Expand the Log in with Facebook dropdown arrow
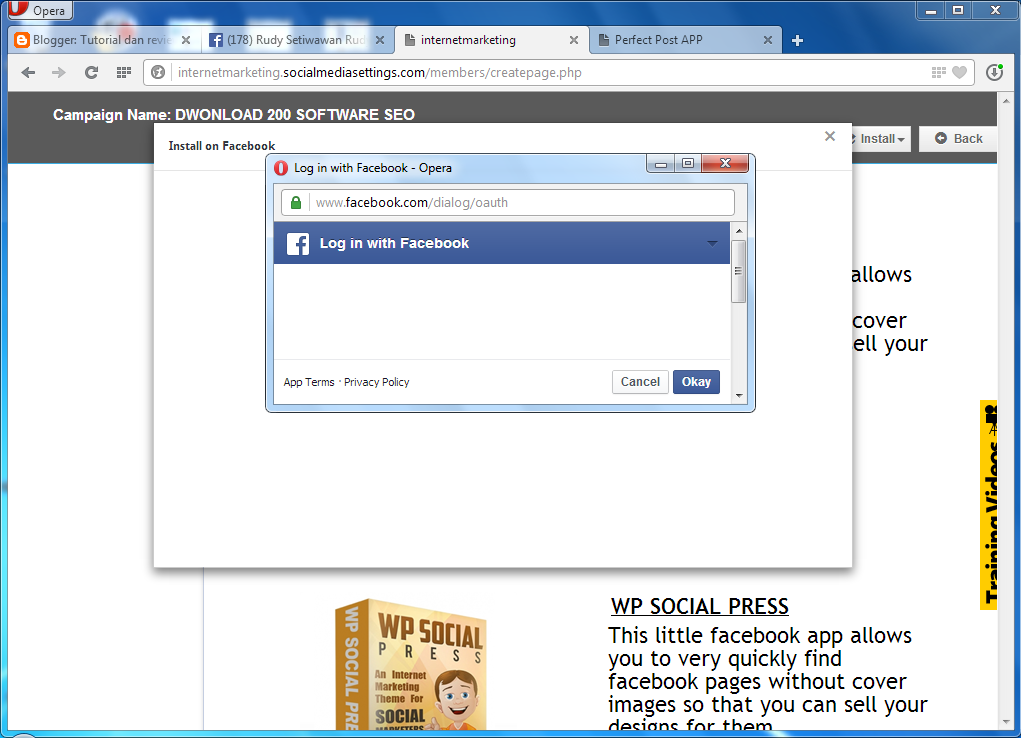1021x738 pixels. [x=712, y=244]
